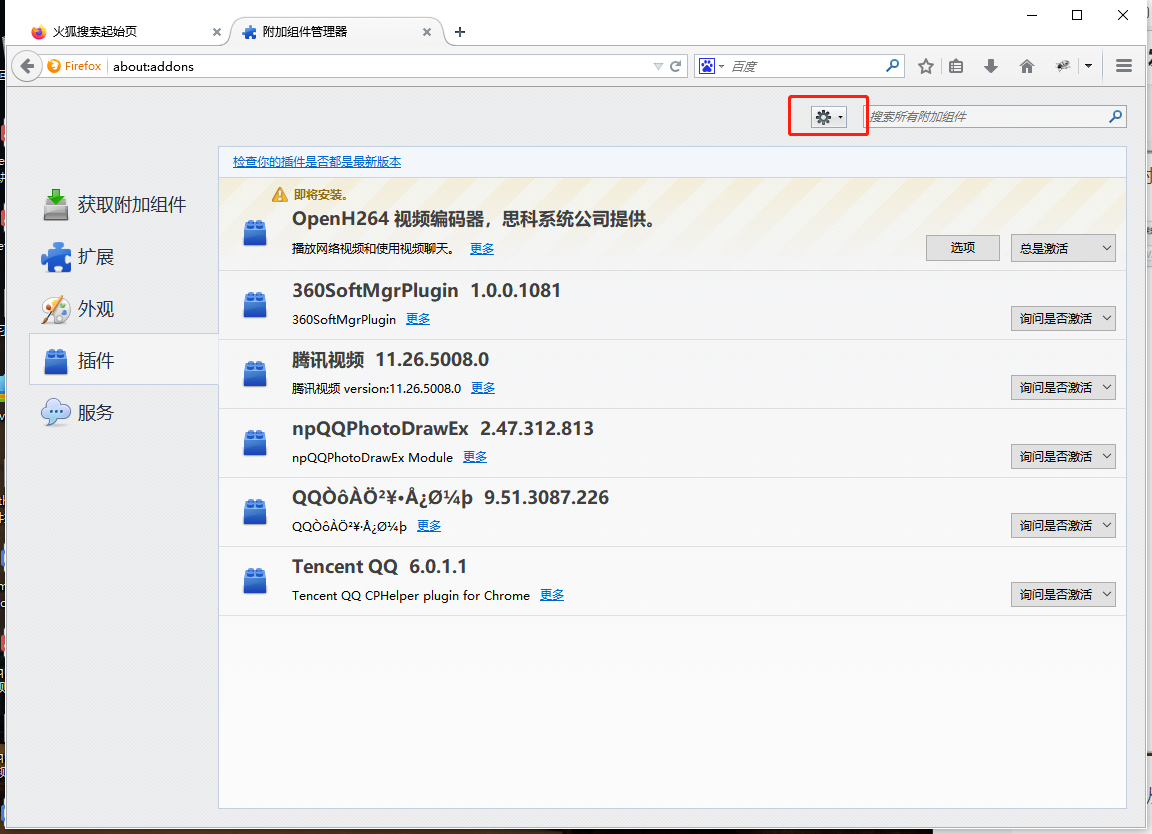Viewport: 1152px width, 834px height.
Task: Click 更多 link for npQQPhotoDrawEx Module
Action: (475, 457)
